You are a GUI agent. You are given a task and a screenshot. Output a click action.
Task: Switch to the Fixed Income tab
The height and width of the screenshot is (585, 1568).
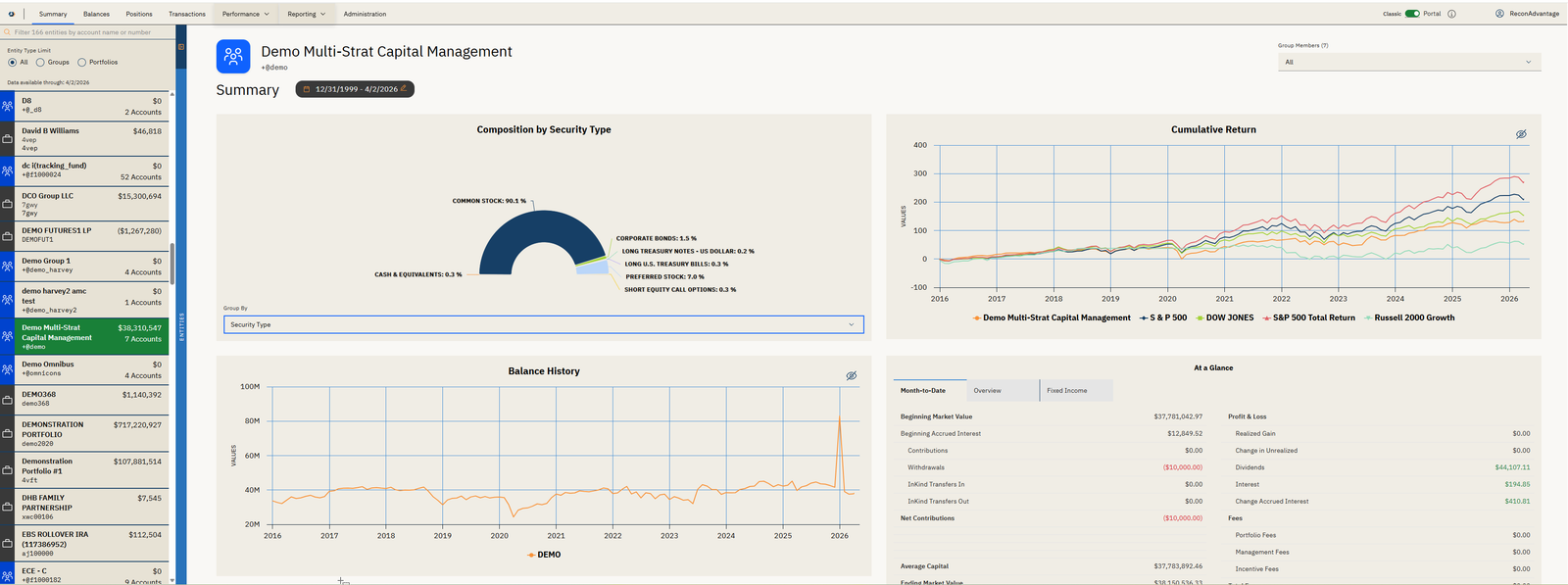pyautogui.click(x=1076, y=390)
